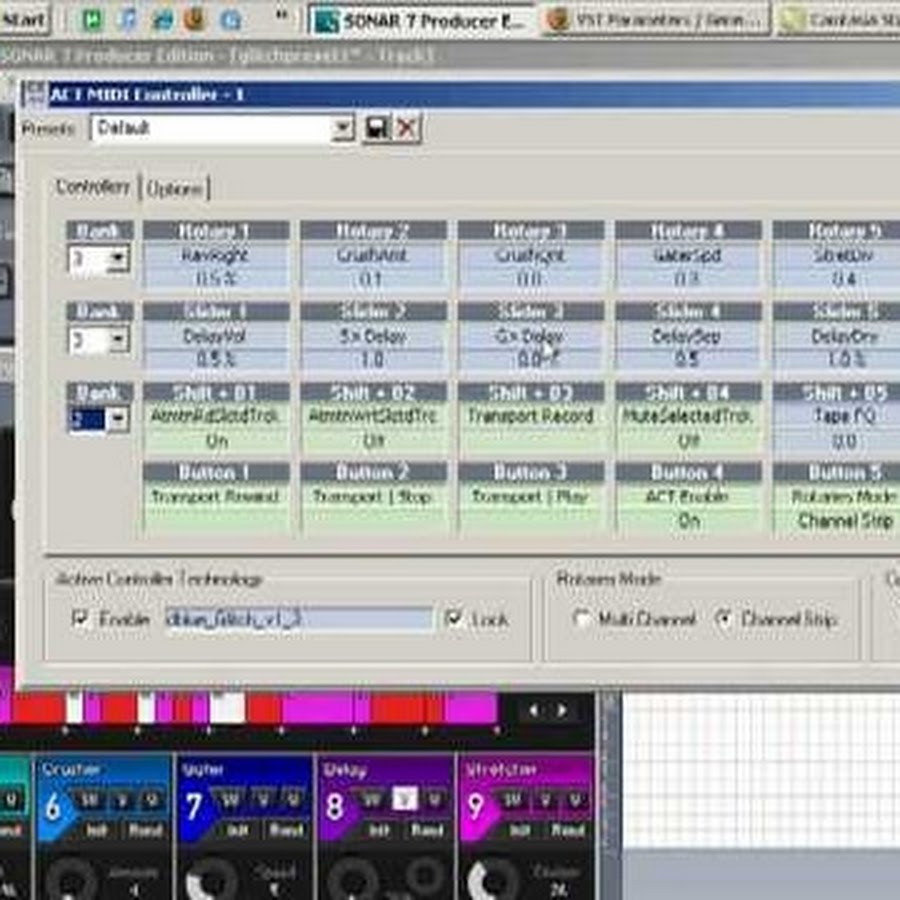The image size is (900, 900).
Task: Switch to the Cakewalk taskbar button
Action: click(839, 21)
